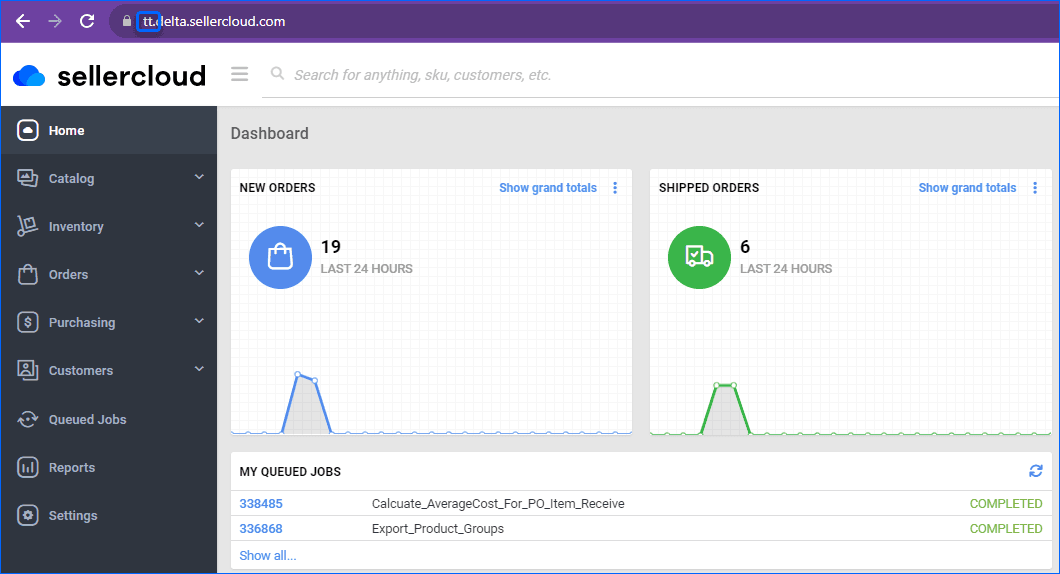
Task: Click the 6 shipped orders count
Action: [x=745, y=247]
